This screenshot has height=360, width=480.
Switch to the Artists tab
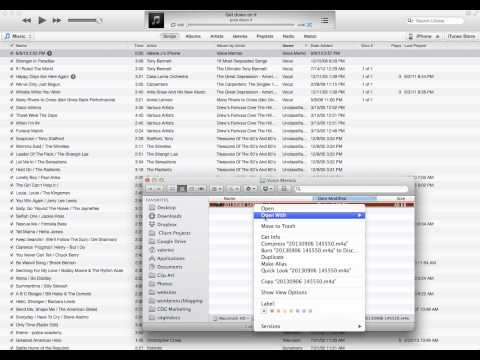(217, 36)
